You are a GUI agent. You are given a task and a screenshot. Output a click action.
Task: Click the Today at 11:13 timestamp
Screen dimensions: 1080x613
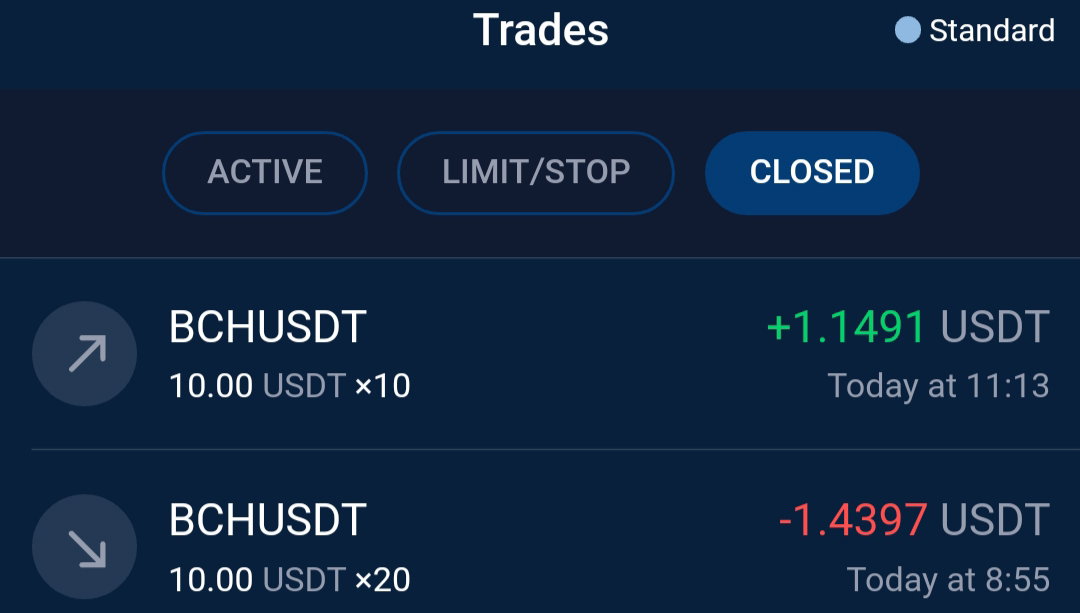click(938, 386)
